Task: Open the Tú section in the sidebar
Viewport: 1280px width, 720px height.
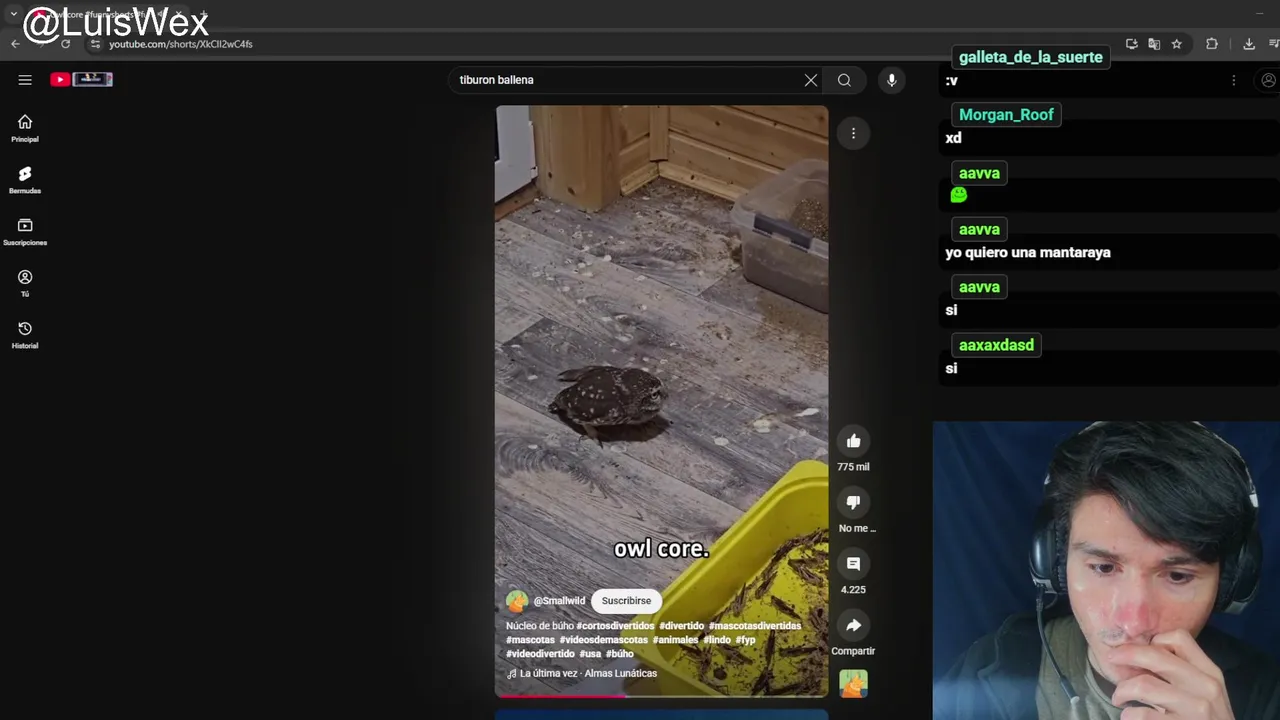Action: click(25, 283)
